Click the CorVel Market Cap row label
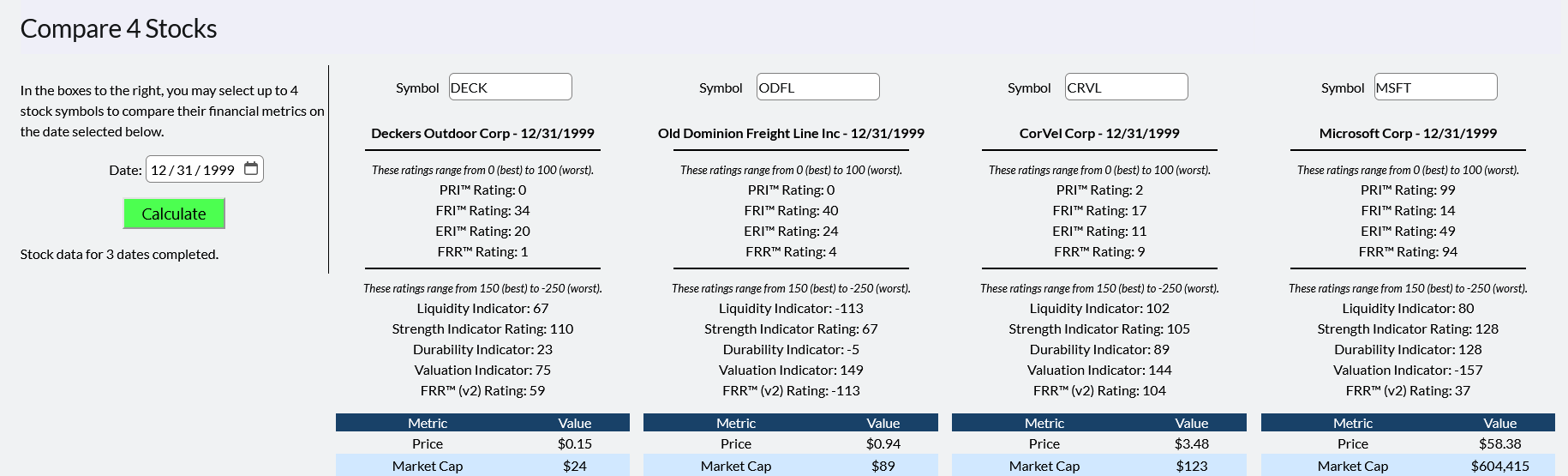Screen dimensions: 1568x476 pyautogui.click(x=1044, y=466)
